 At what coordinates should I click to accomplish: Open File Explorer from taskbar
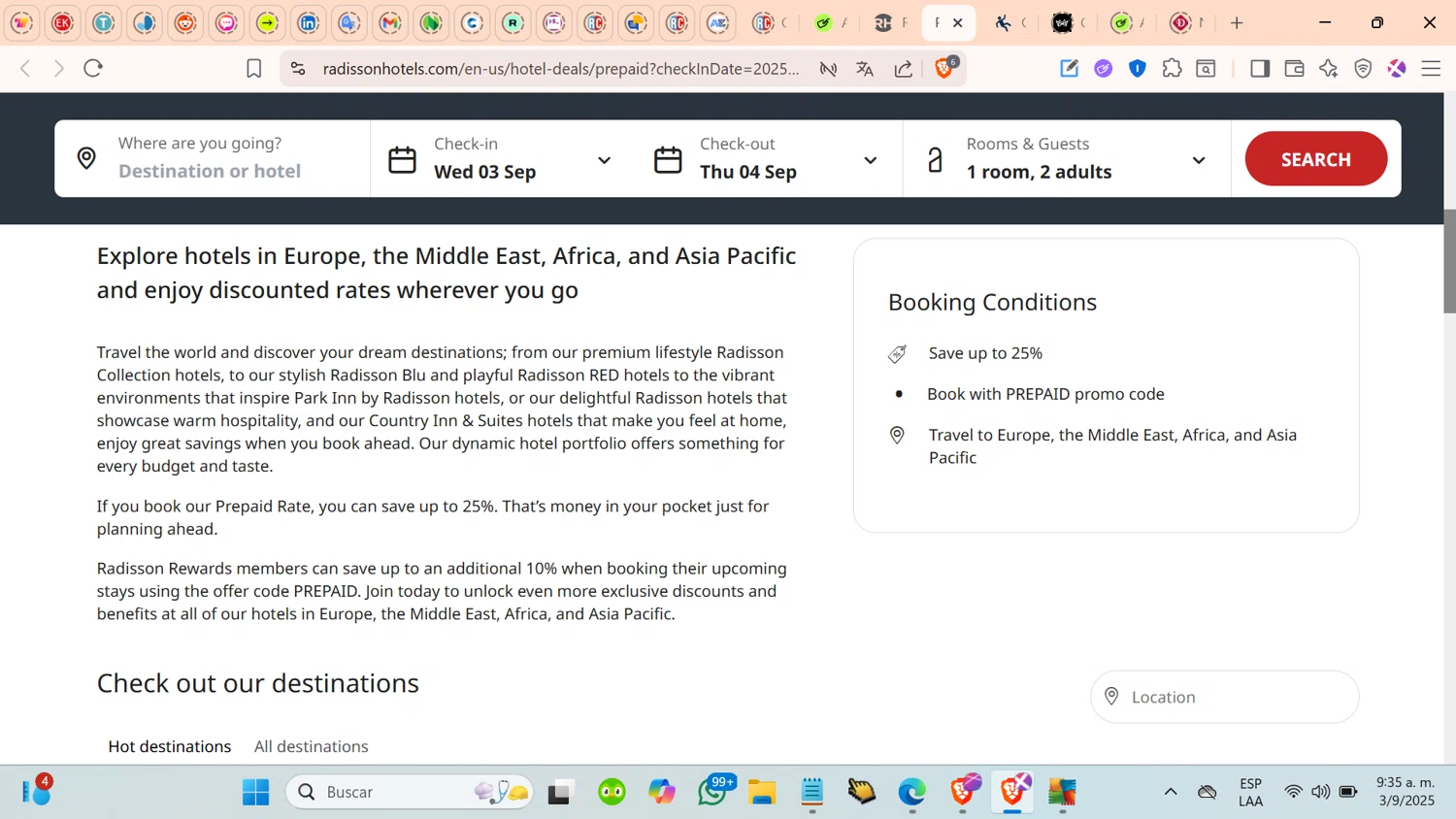[762, 792]
